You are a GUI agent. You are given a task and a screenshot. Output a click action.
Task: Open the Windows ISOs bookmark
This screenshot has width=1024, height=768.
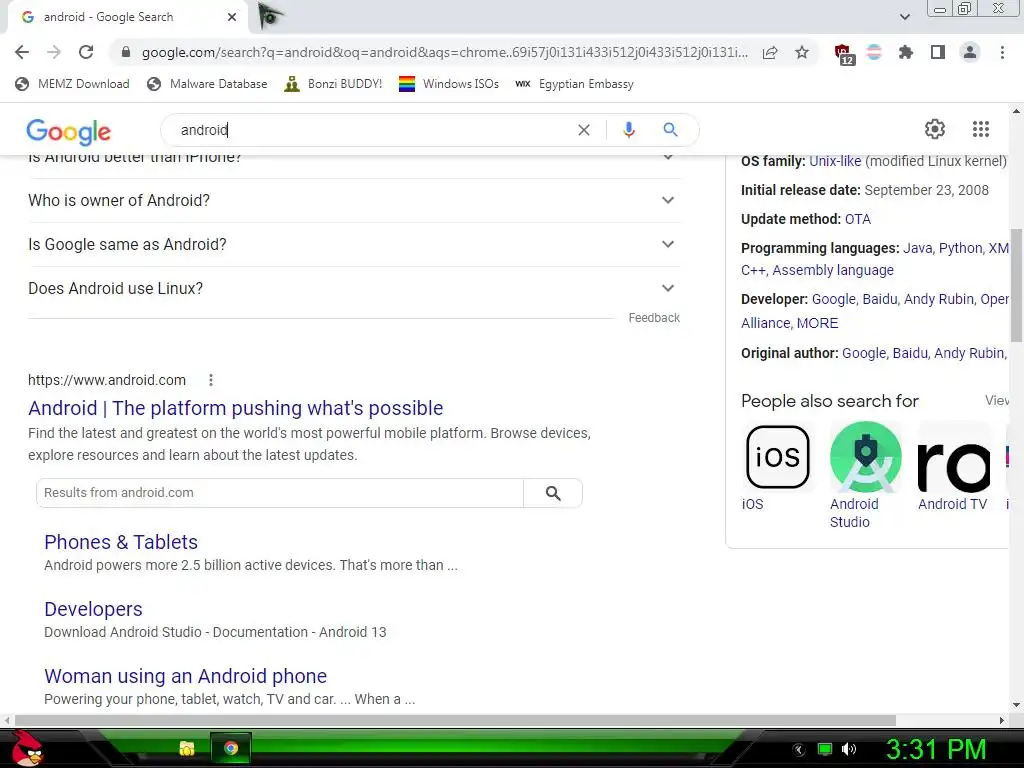point(449,84)
